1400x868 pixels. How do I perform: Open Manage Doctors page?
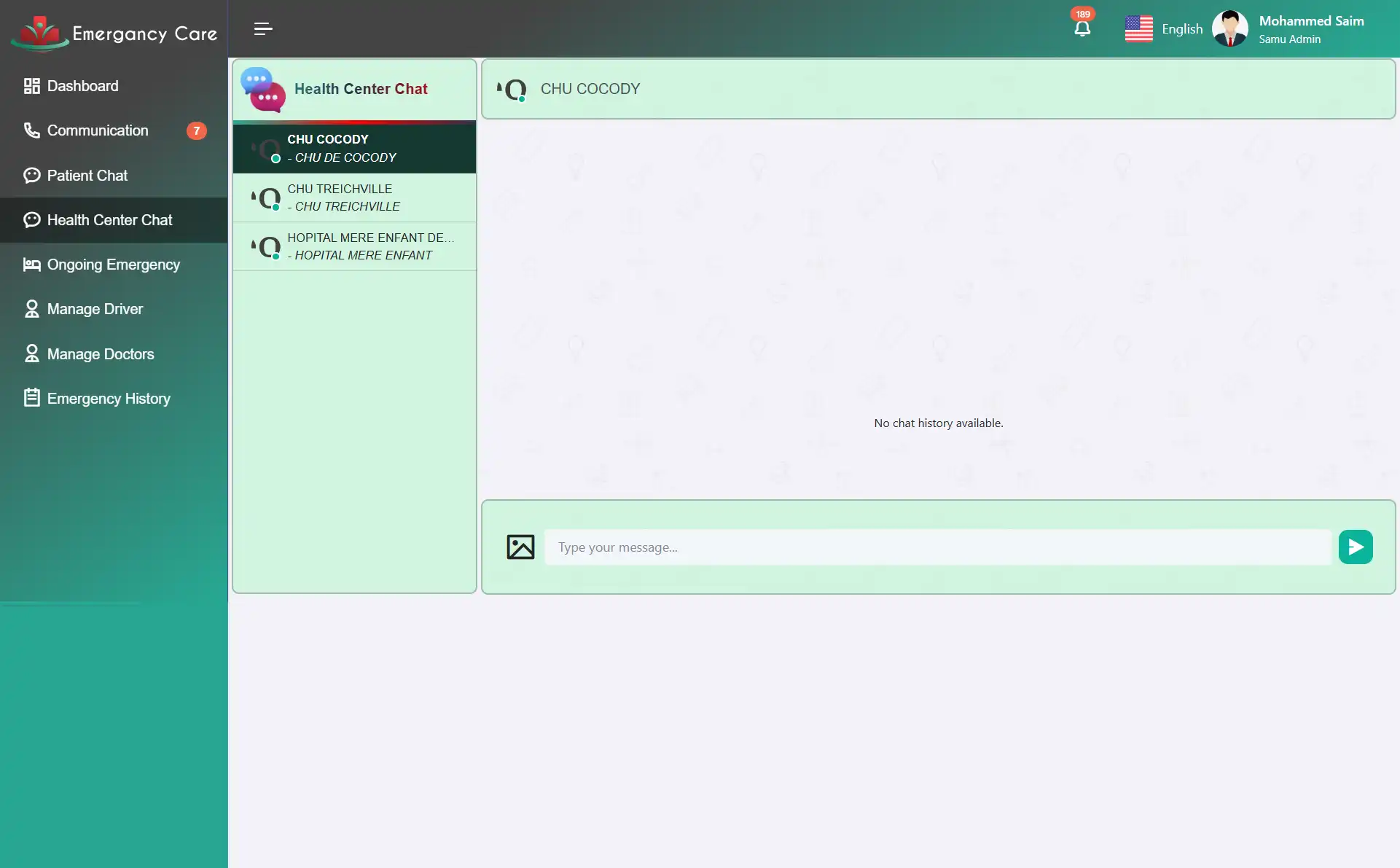point(100,353)
